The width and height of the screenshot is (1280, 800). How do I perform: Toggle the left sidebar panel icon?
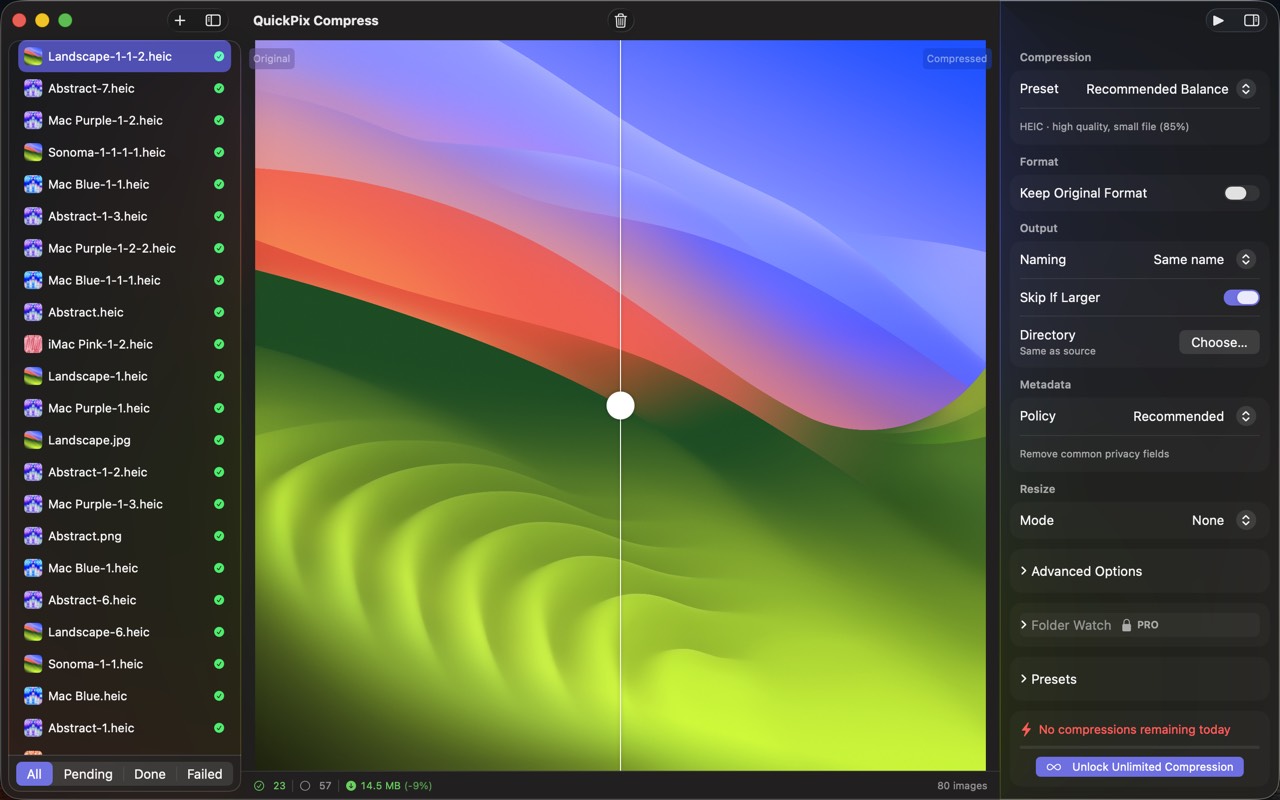coord(213,20)
